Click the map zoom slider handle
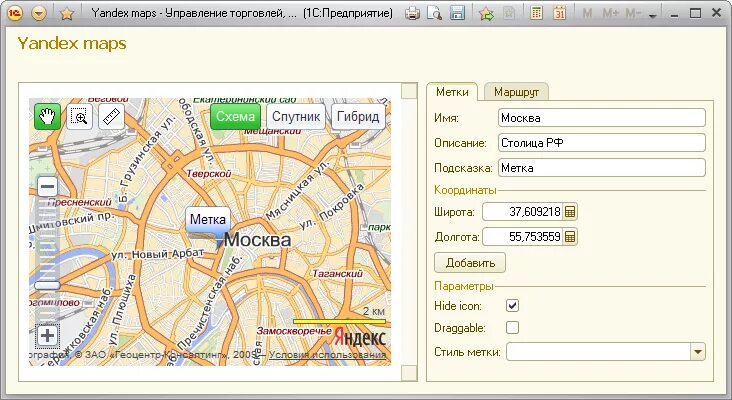This screenshot has height=400, width=732. coord(47,285)
